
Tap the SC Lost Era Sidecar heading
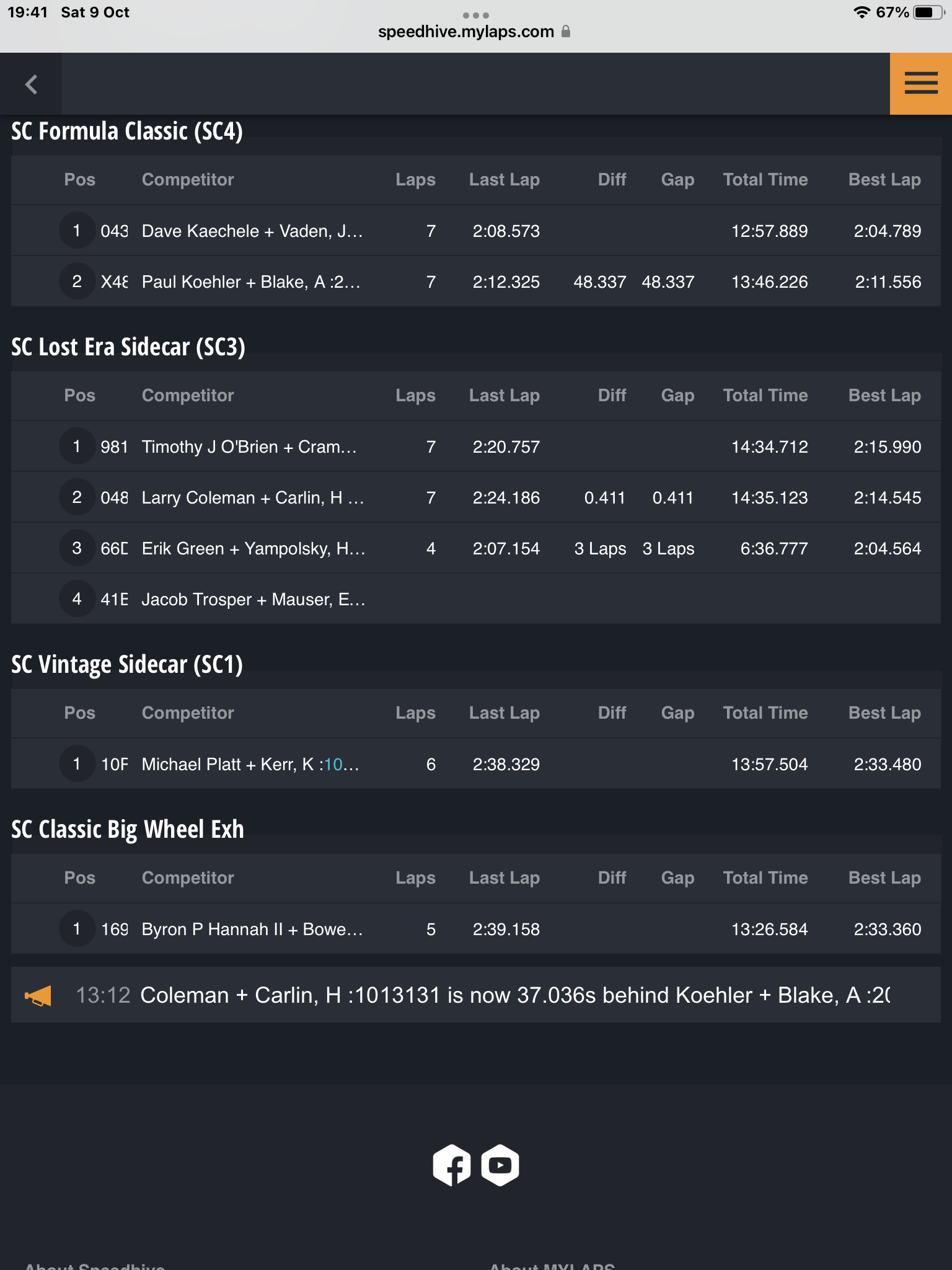tap(128, 347)
